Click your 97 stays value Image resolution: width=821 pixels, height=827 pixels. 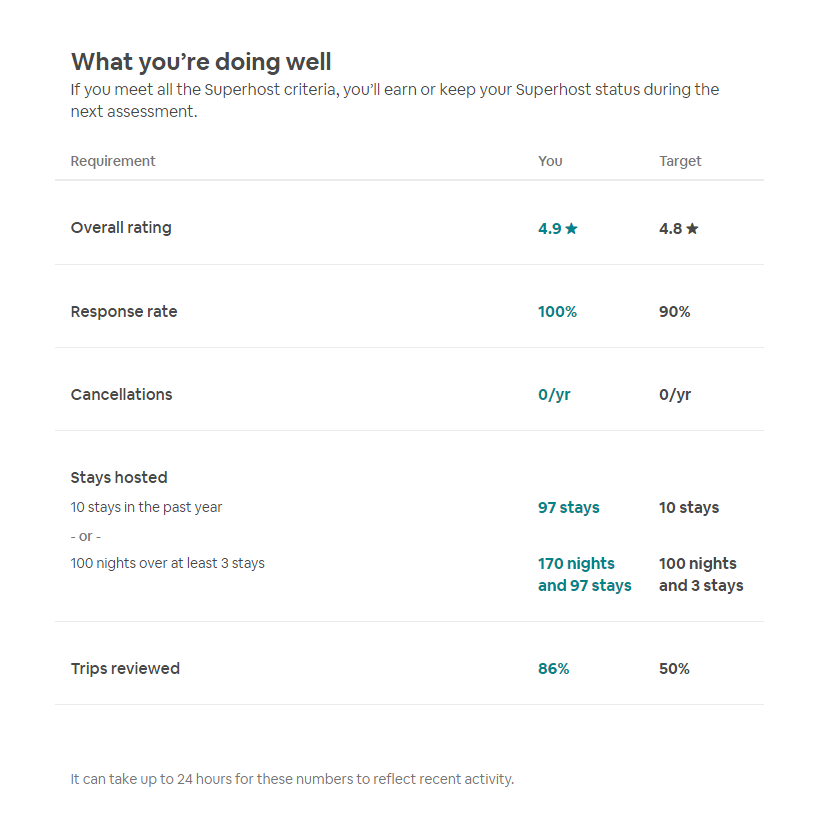pos(568,508)
